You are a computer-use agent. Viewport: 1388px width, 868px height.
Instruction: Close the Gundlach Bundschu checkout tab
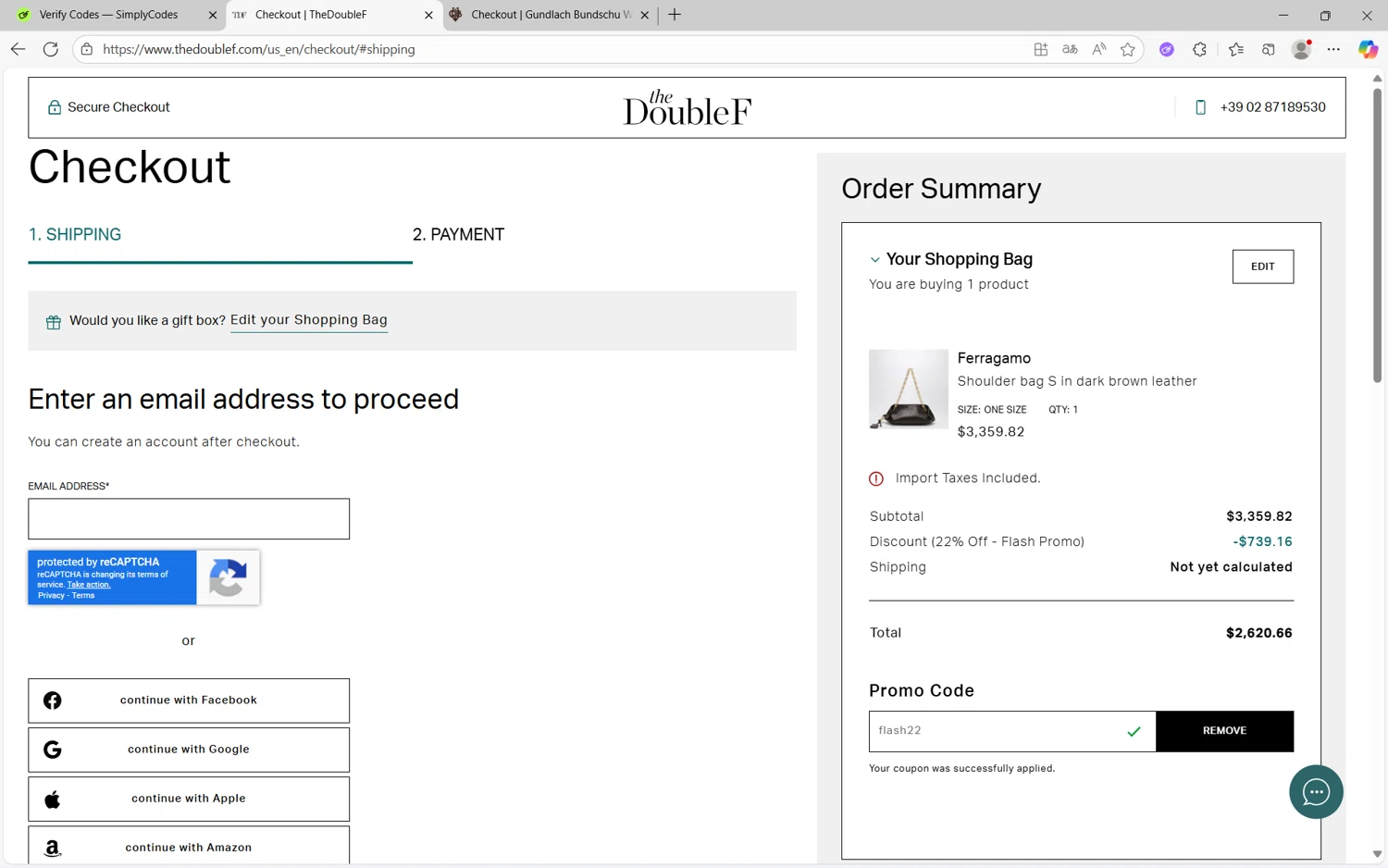(x=645, y=15)
